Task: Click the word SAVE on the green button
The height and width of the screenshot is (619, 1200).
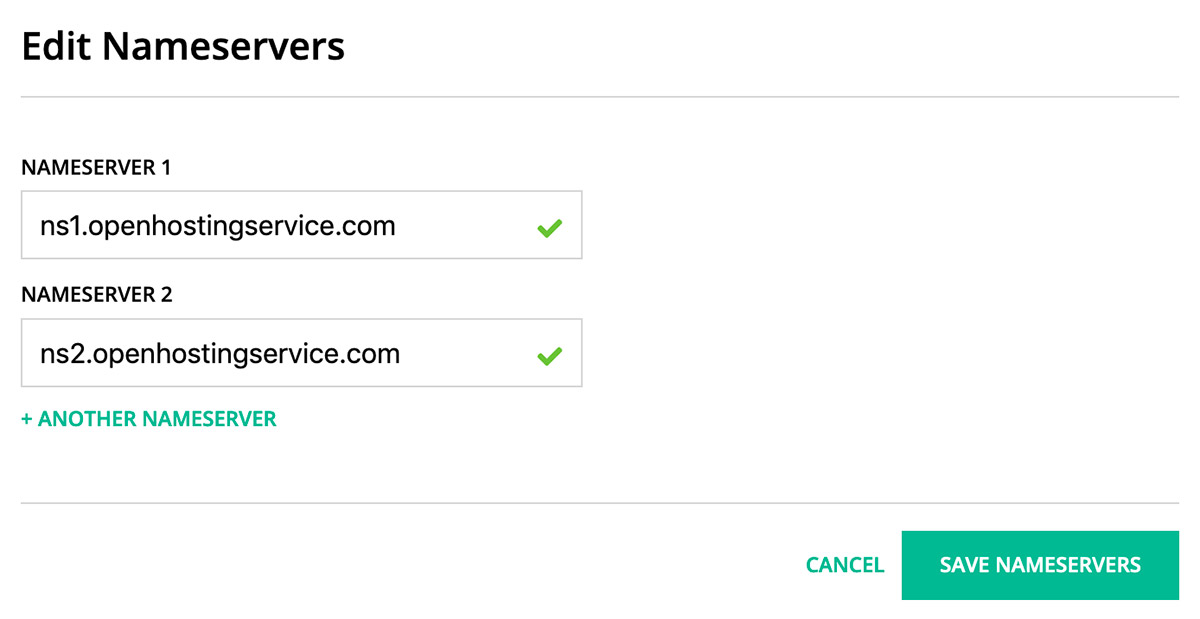Action: click(x=966, y=565)
